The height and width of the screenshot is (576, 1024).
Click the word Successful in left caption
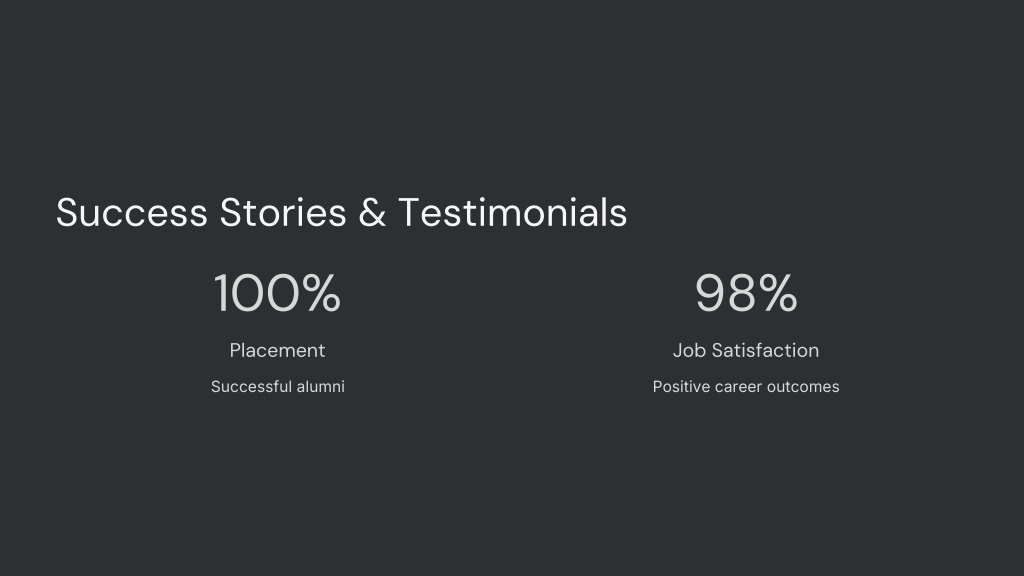coord(251,387)
